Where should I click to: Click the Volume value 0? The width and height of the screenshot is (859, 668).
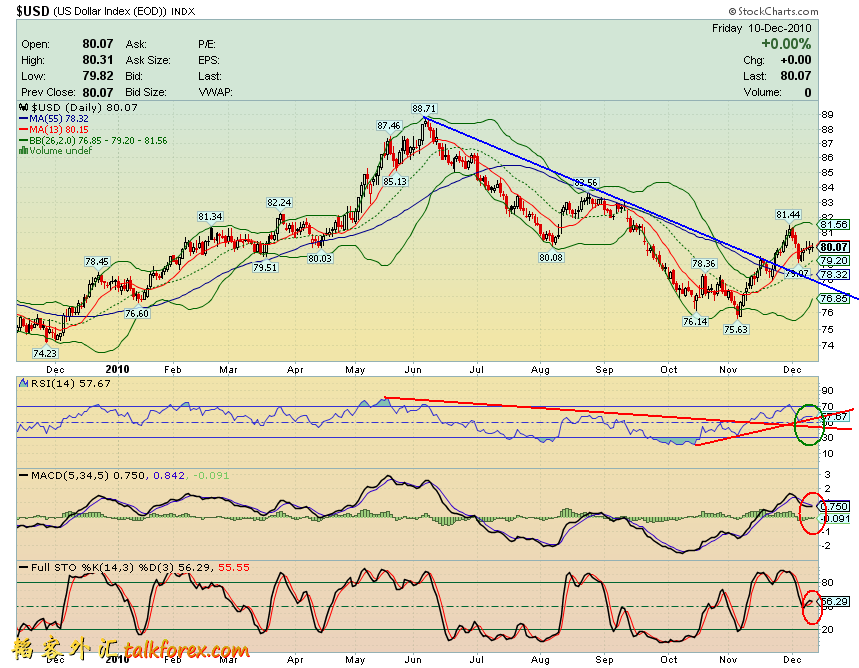[x=808, y=92]
